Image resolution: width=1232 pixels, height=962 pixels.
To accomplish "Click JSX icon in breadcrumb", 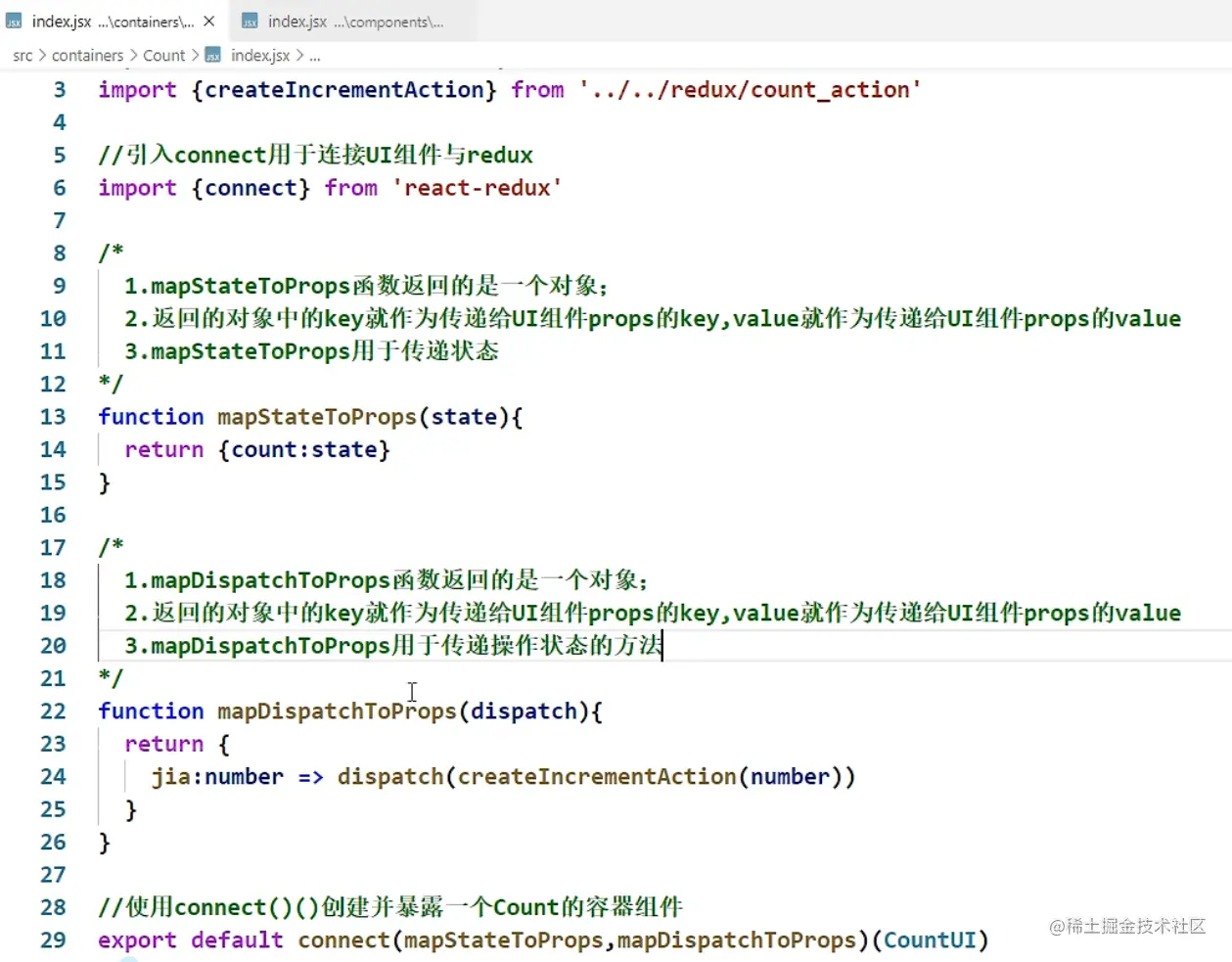I will pos(212,56).
